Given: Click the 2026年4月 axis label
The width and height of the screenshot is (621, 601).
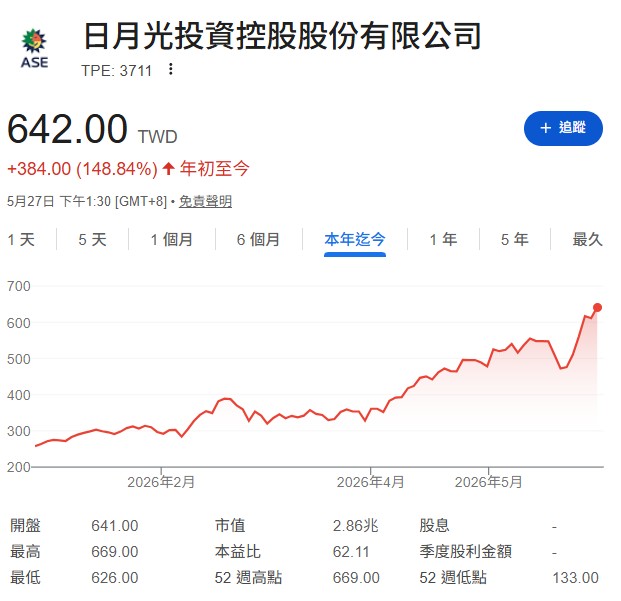Looking at the screenshot, I should [370, 482].
